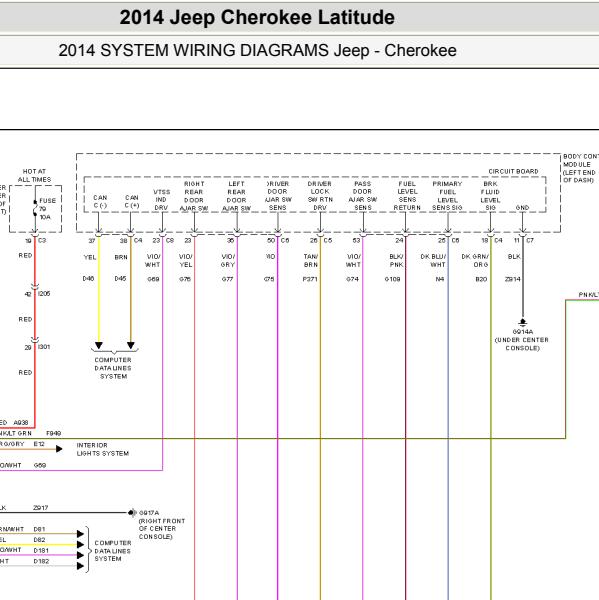Click 'FUEL LEVEL SENS RETURN' label

click(x=407, y=196)
